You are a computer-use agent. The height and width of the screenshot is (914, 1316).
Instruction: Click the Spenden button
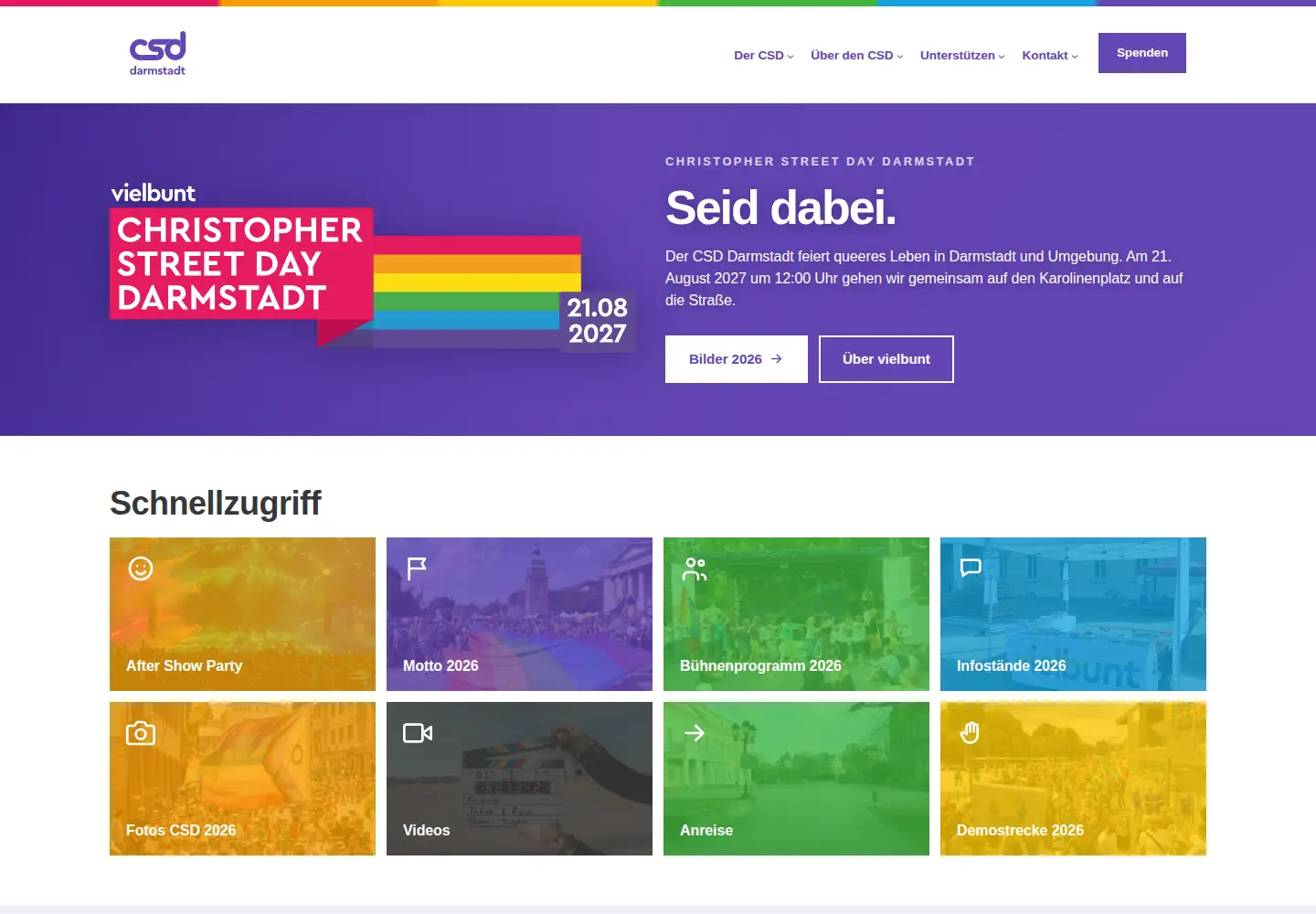click(x=1142, y=53)
